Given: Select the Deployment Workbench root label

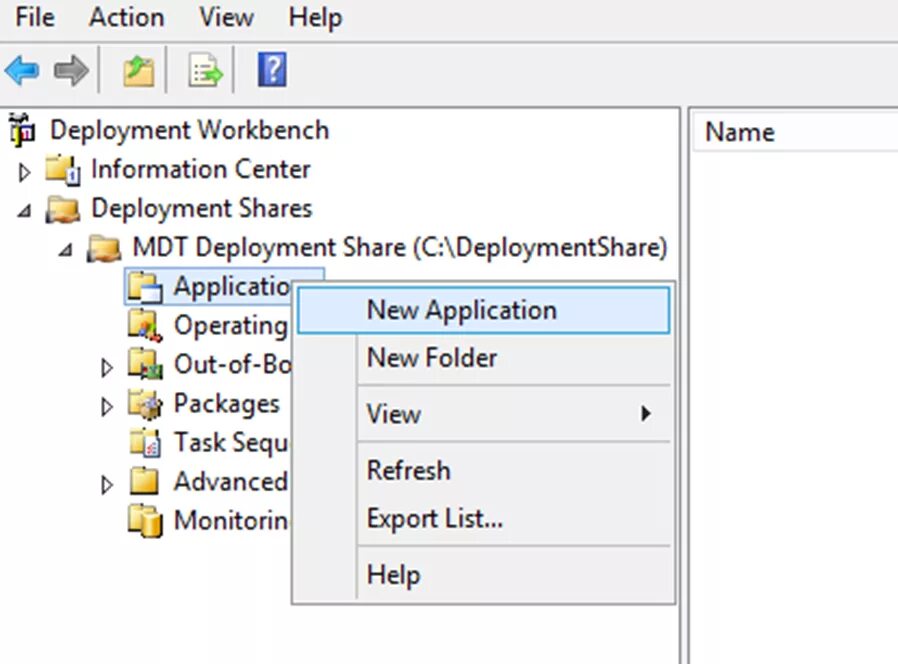Looking at the screenshot, I should point(190,130).
